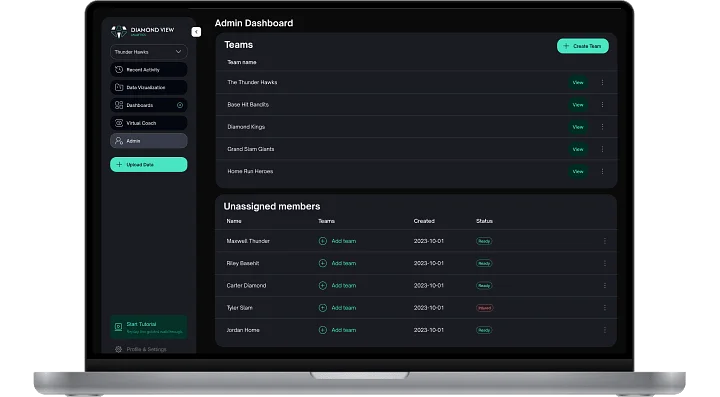This screenshot has width=720, height=397.
Task: View Diamond Kings team
Action: point(578,127)
